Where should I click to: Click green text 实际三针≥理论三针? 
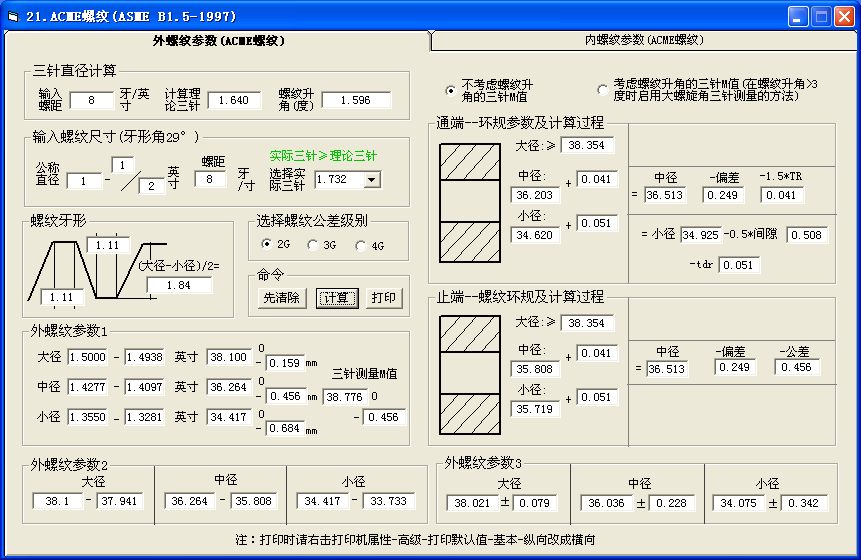coord(323,156)
